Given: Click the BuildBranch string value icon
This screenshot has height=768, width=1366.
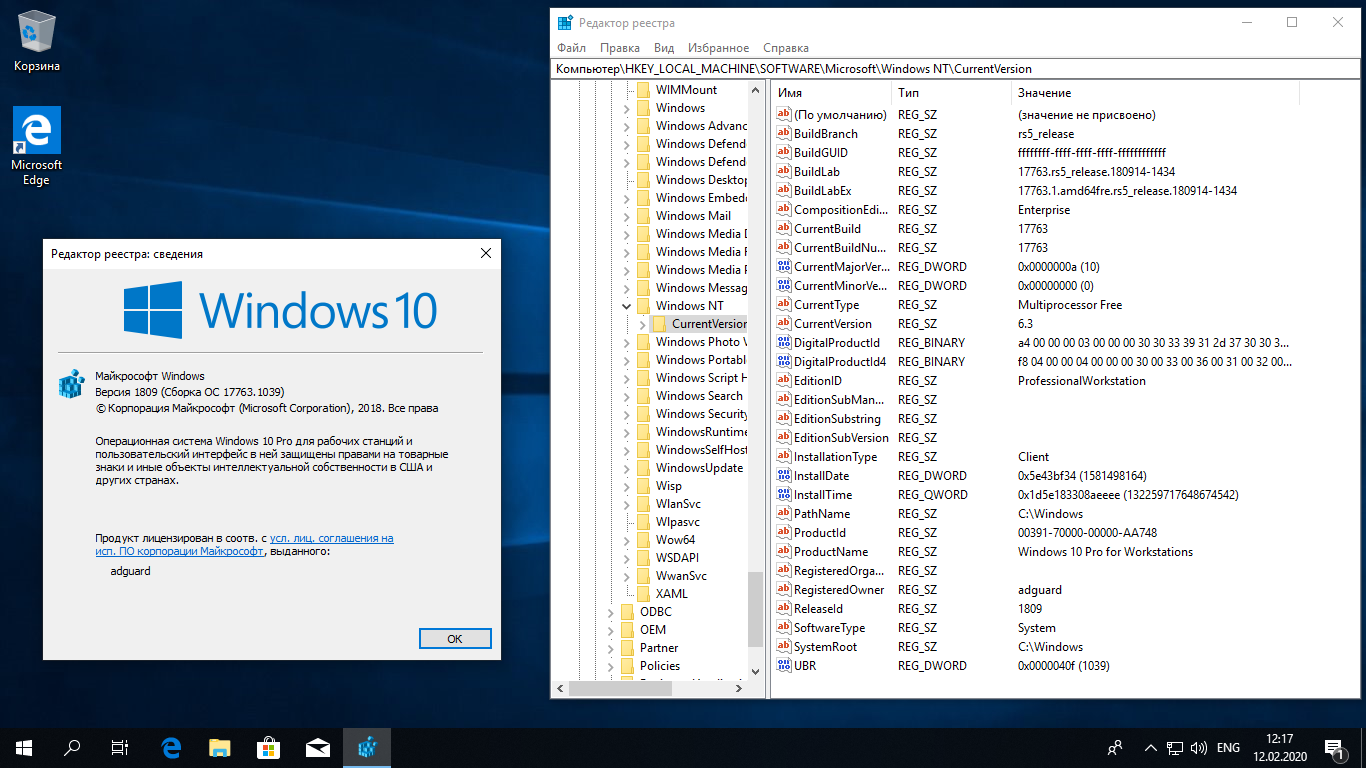Looking at the screenshot, I should coord(784,134).
